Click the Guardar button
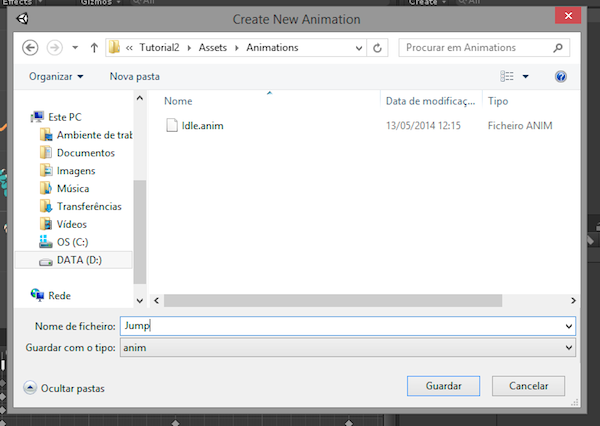Viewport: 600px width, 426px height. (x=443, y=386)
